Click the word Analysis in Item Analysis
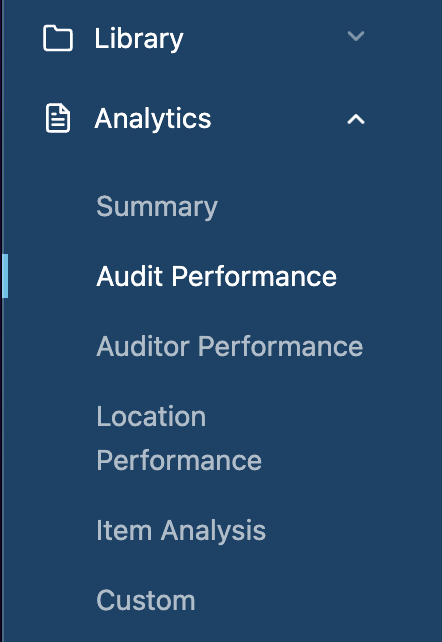442x642 pixels. [x=213, y=531]
